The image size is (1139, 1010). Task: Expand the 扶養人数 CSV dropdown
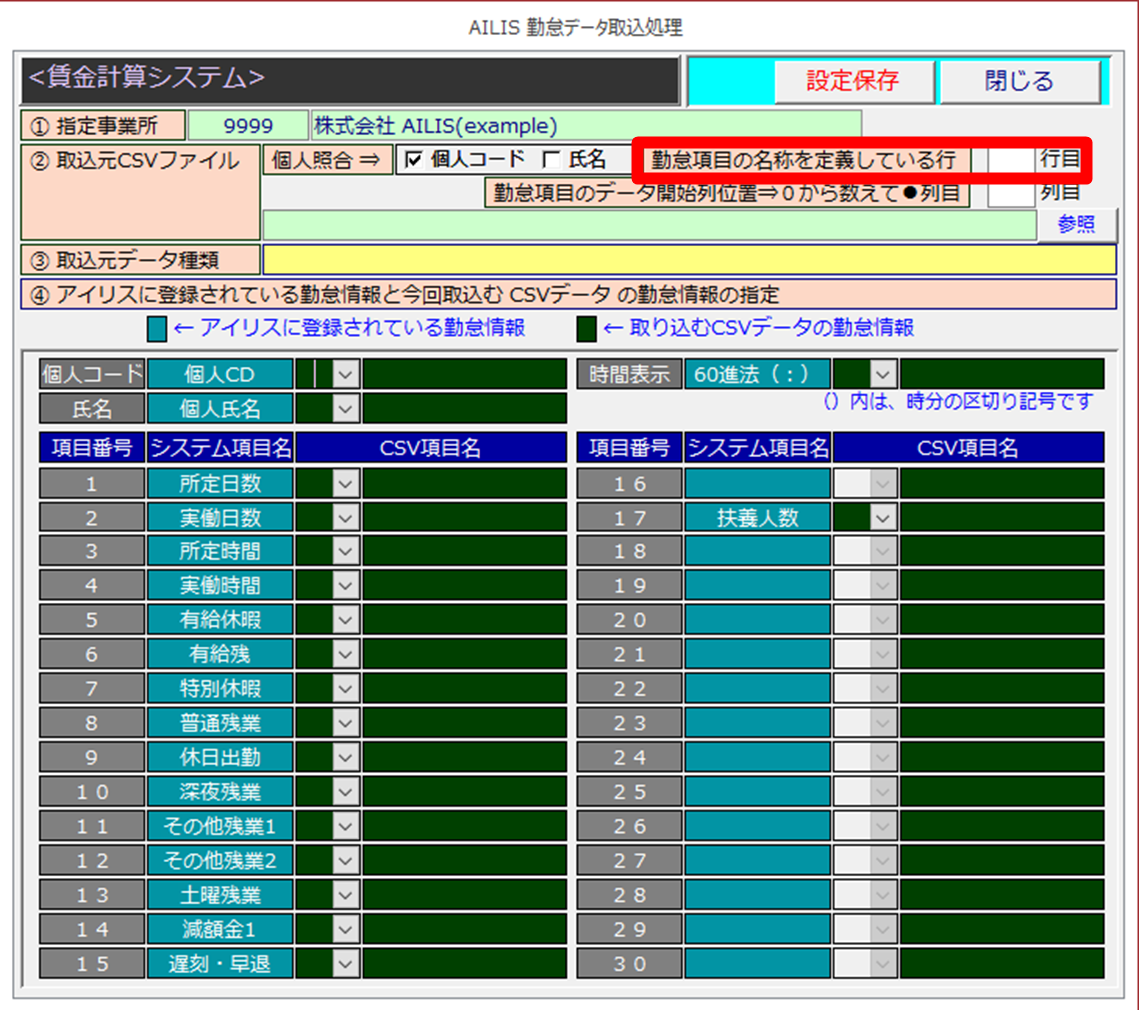click(882, 518)
